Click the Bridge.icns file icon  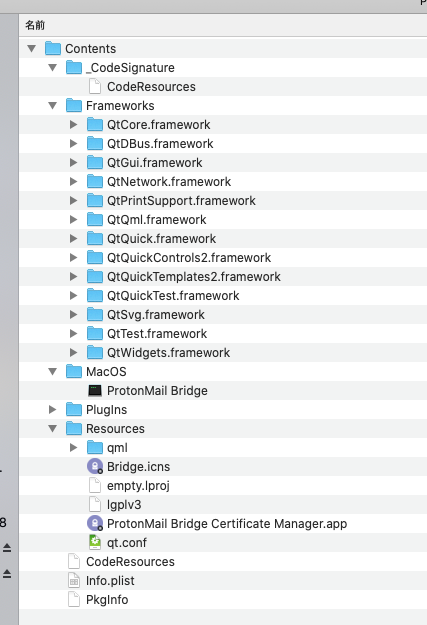tap(95, 466)
